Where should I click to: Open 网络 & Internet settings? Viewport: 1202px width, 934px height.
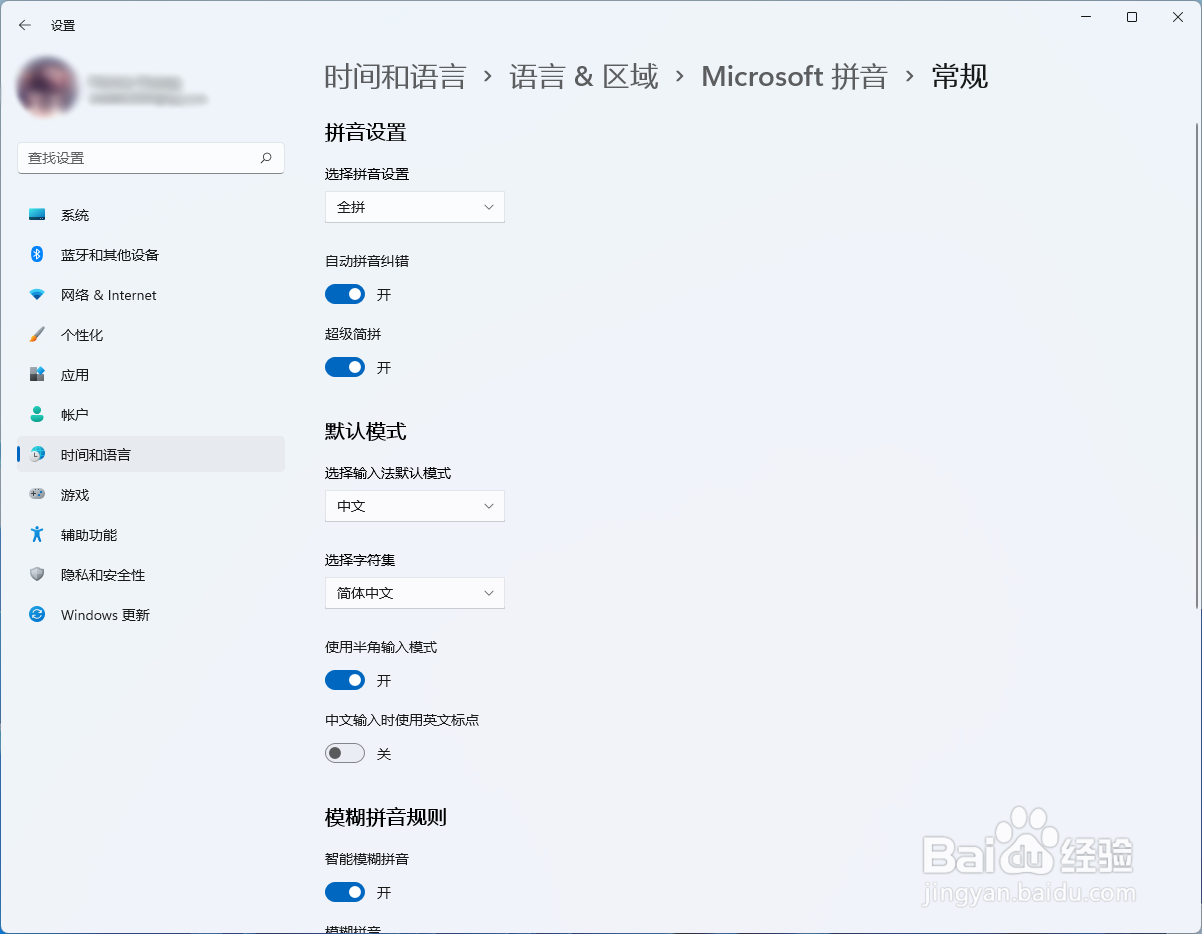coord(107,294)
